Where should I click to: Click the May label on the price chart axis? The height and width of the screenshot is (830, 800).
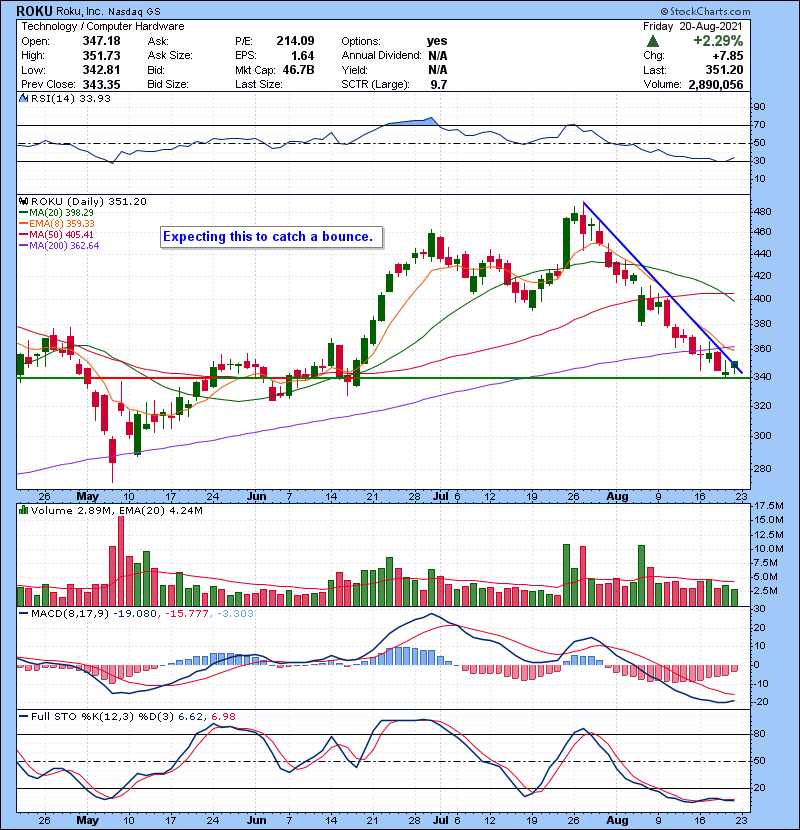(x=87, y=497)
